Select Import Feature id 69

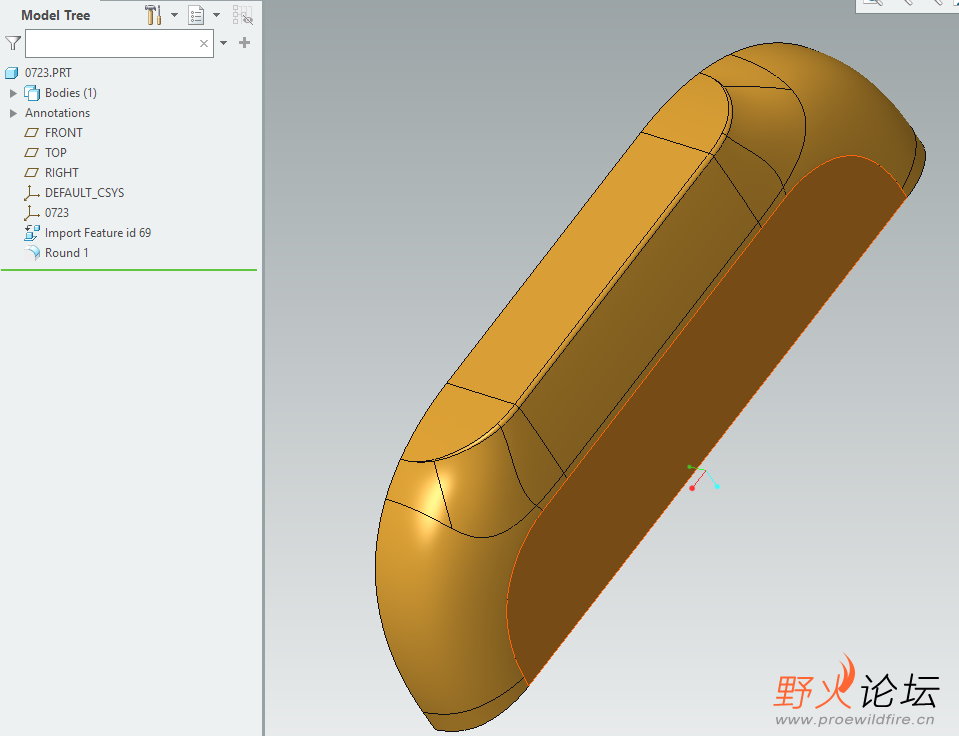98,232
